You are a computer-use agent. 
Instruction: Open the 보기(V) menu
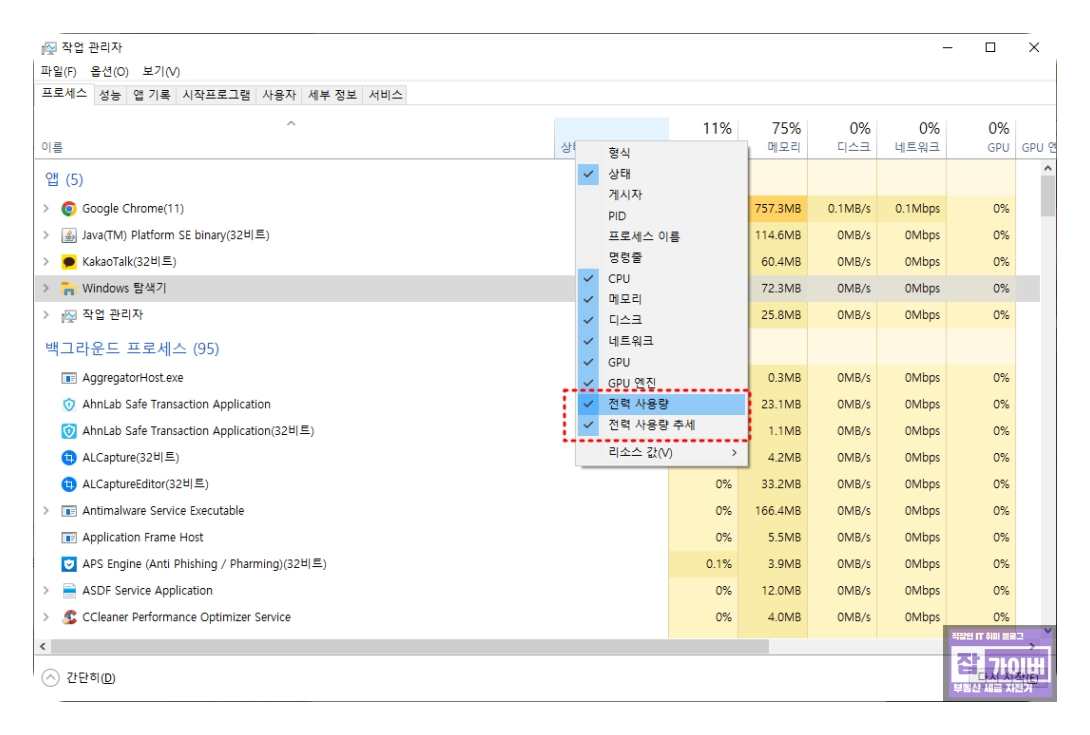pos(161,71)
